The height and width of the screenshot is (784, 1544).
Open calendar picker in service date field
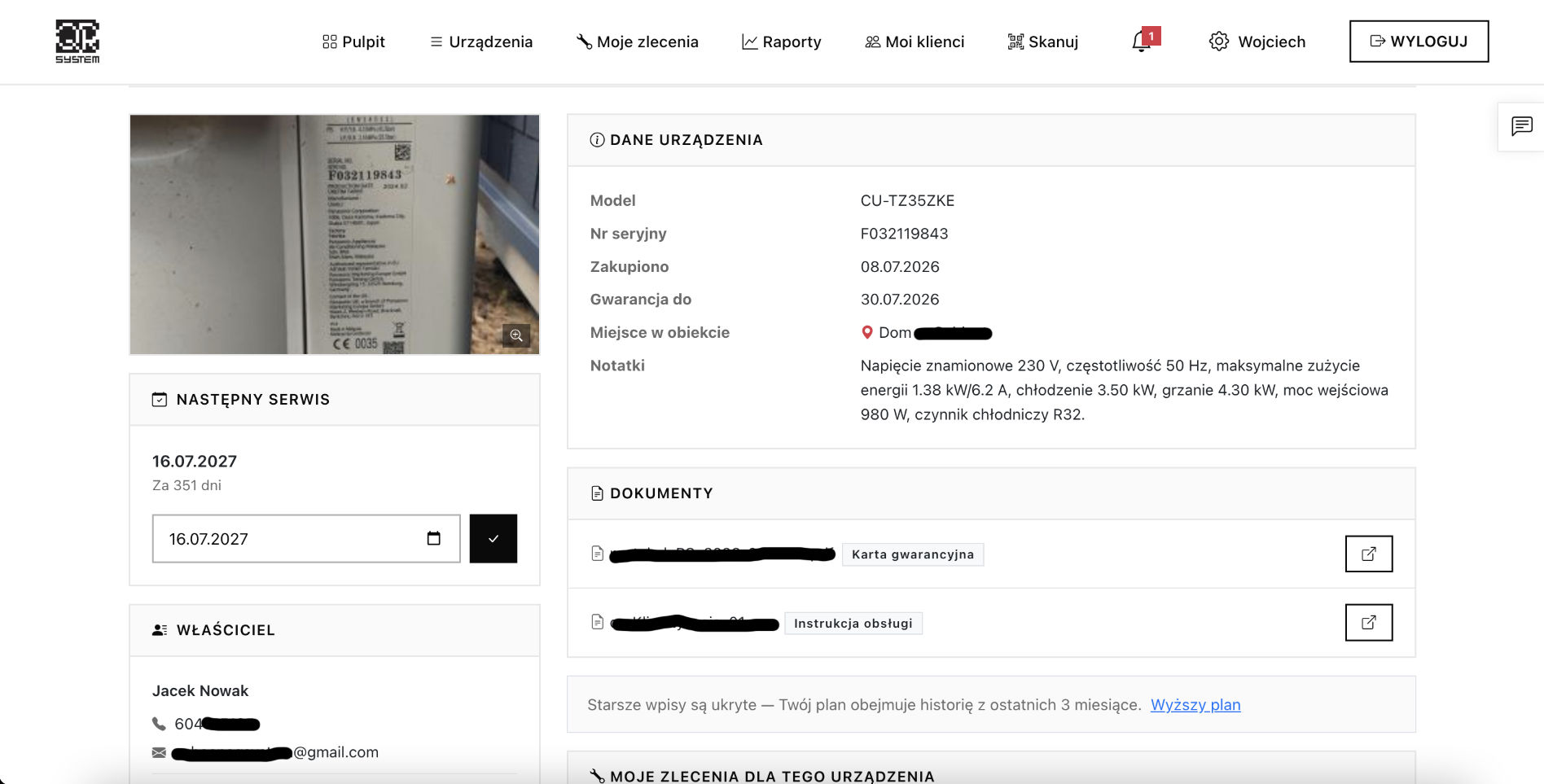coord(434,538)
